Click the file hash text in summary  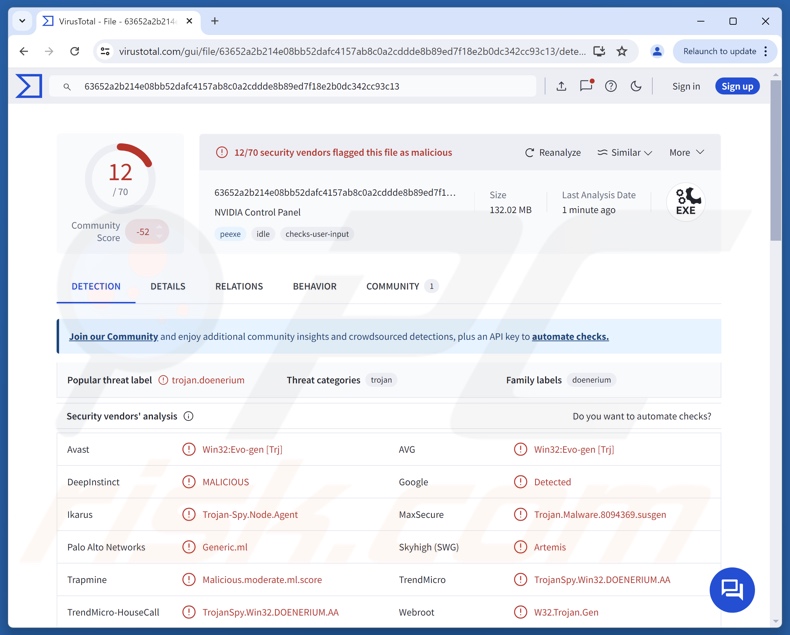[x=335, y=192]
